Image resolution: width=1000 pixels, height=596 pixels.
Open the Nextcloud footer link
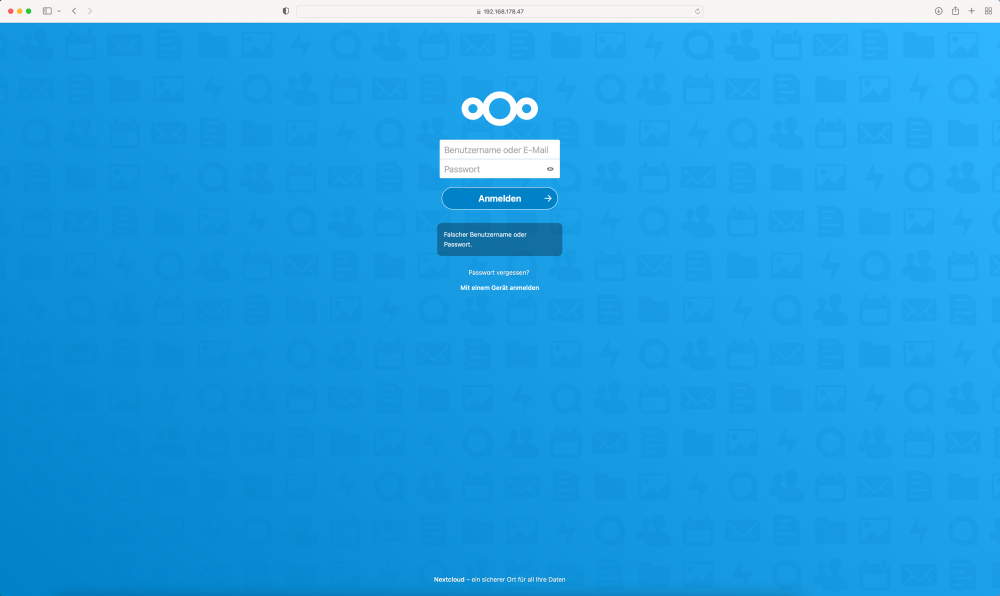point(449,579)
